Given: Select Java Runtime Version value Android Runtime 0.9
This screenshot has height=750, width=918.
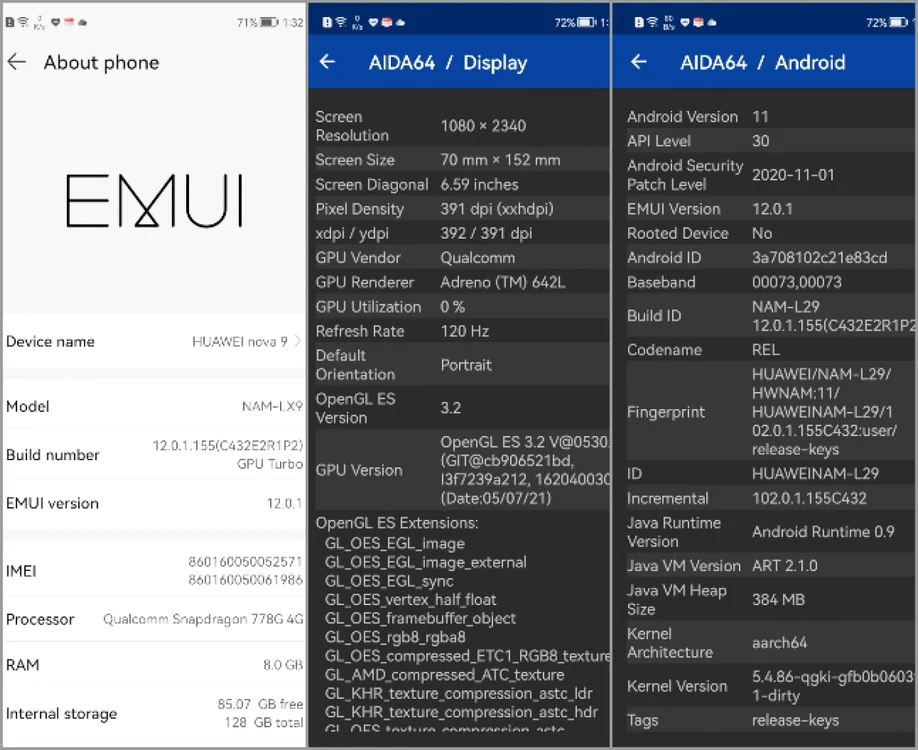Looking at the screenshot, I should [x=823, y=532].
